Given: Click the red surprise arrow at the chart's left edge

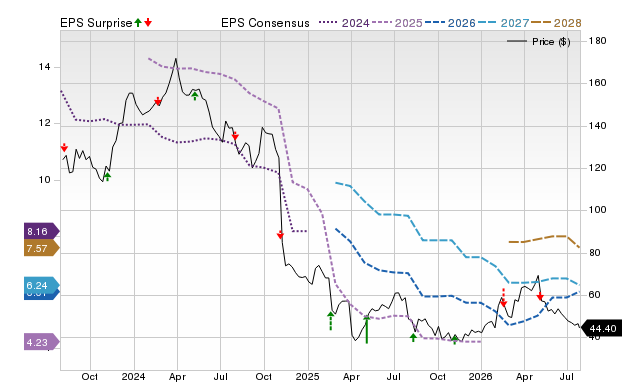Looking at the screenshot, I should tap(64, 147).
